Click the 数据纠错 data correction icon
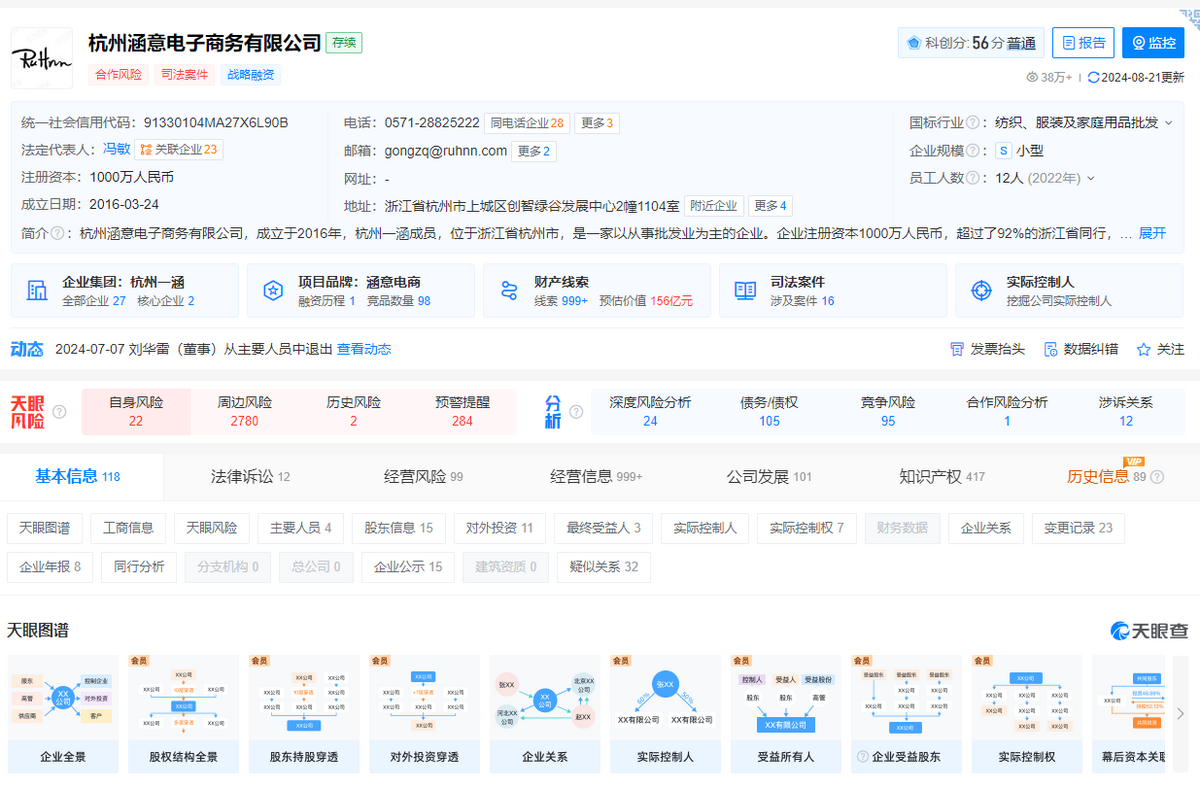This screenshot has height=787, width=1200. pyautogui.click(x=1050, y=349)
